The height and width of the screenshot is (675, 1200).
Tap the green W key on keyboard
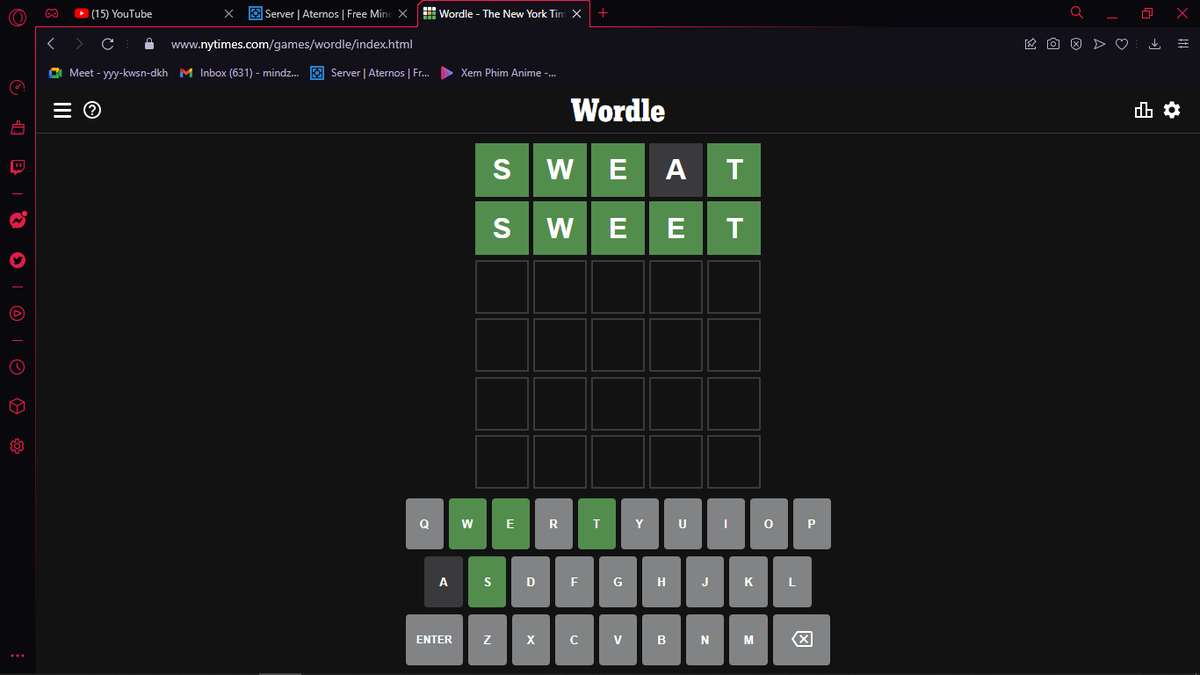[467, 524]
